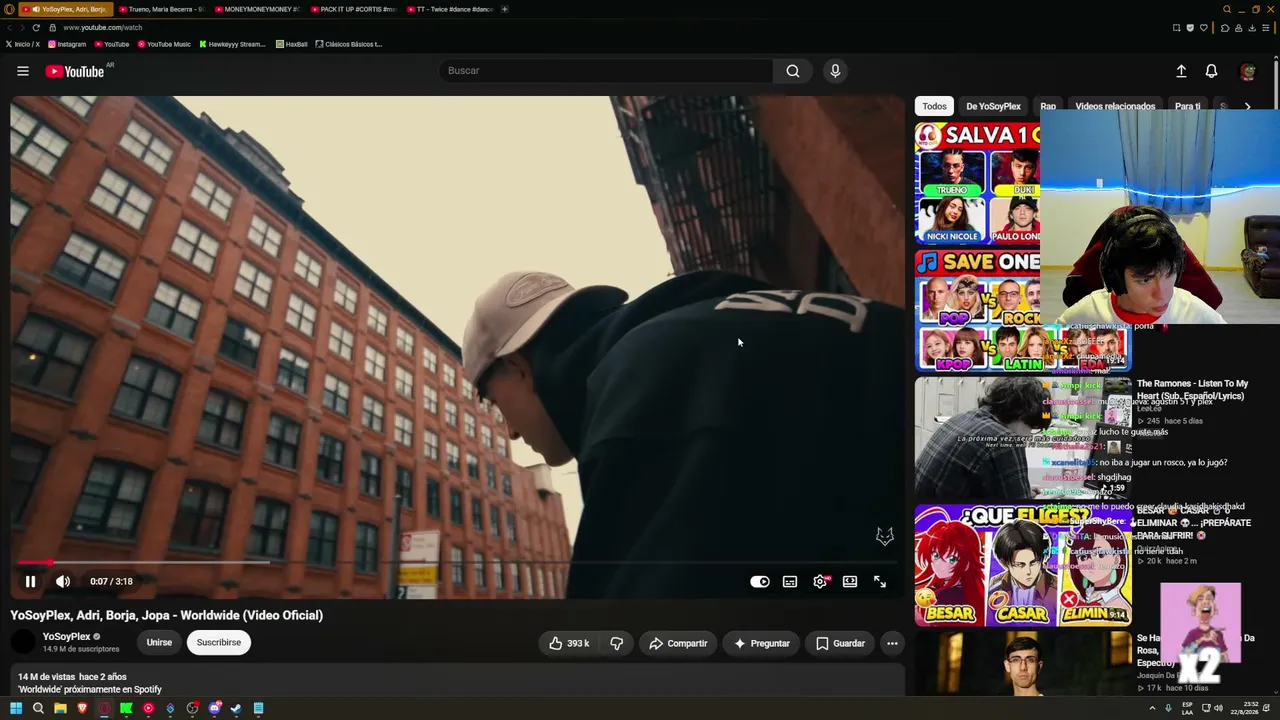Open the Instagram bookmark
This screenshot has width=1280, height=720.
[66, 44]
